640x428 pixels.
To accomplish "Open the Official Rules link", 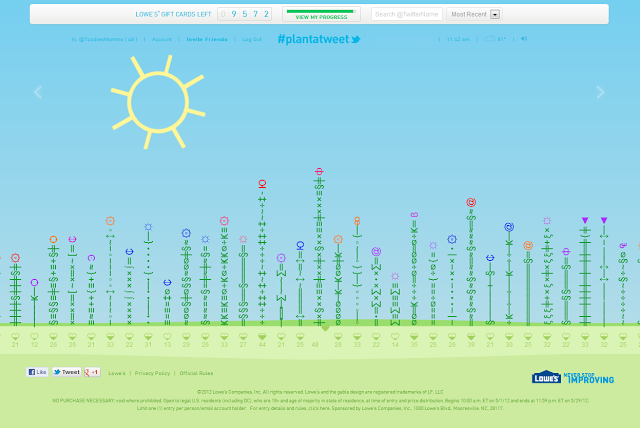I will pos(196,373).
